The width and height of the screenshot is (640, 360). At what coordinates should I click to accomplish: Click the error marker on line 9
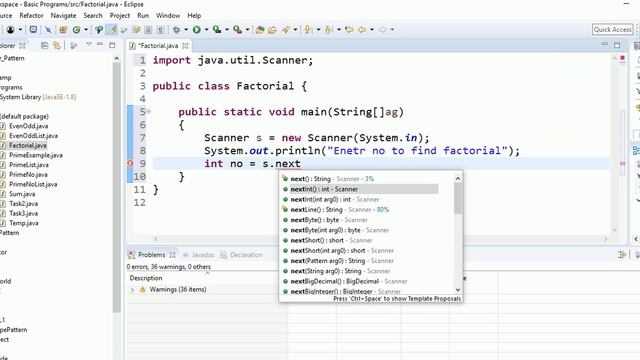pos(130,163)
